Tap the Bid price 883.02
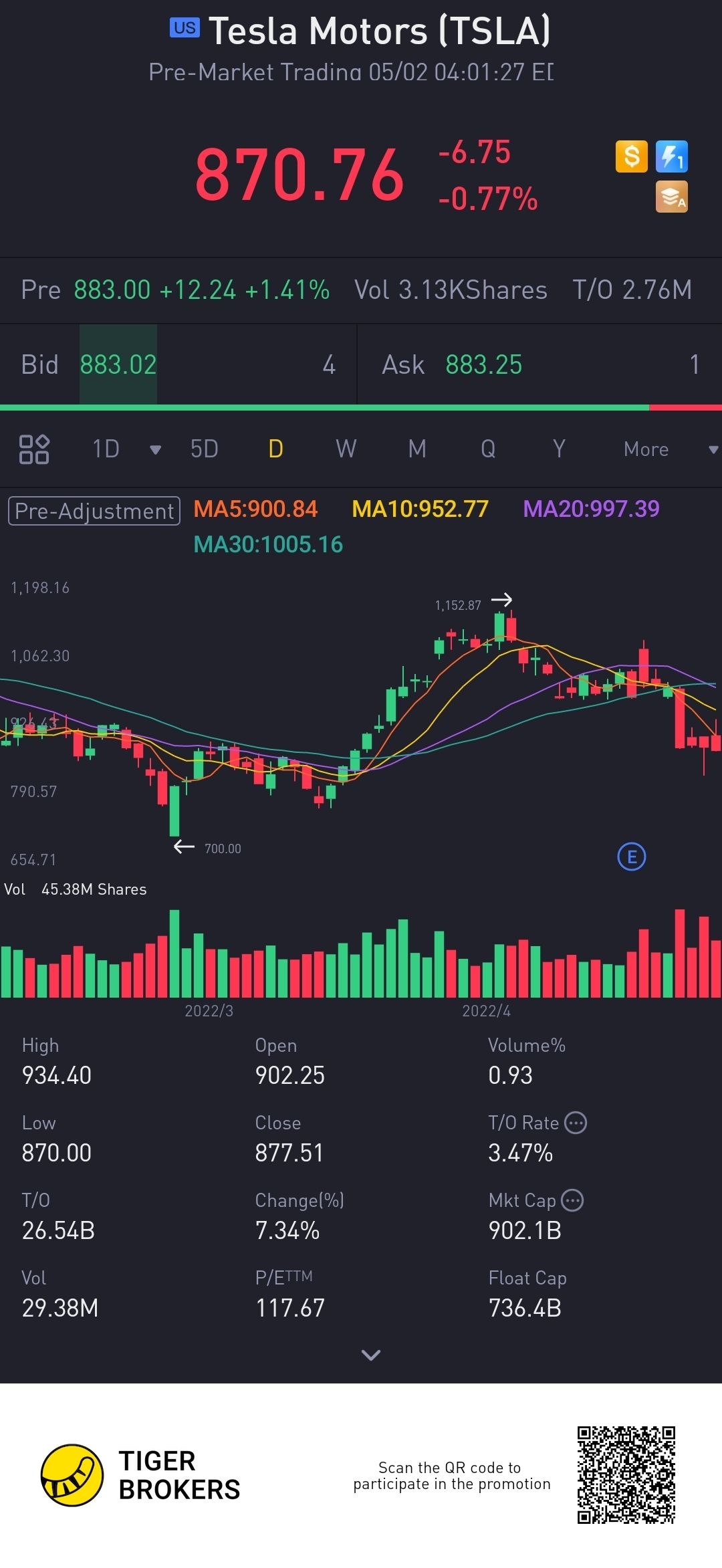This screenshot has width=722, height=1568. (118, 364)
